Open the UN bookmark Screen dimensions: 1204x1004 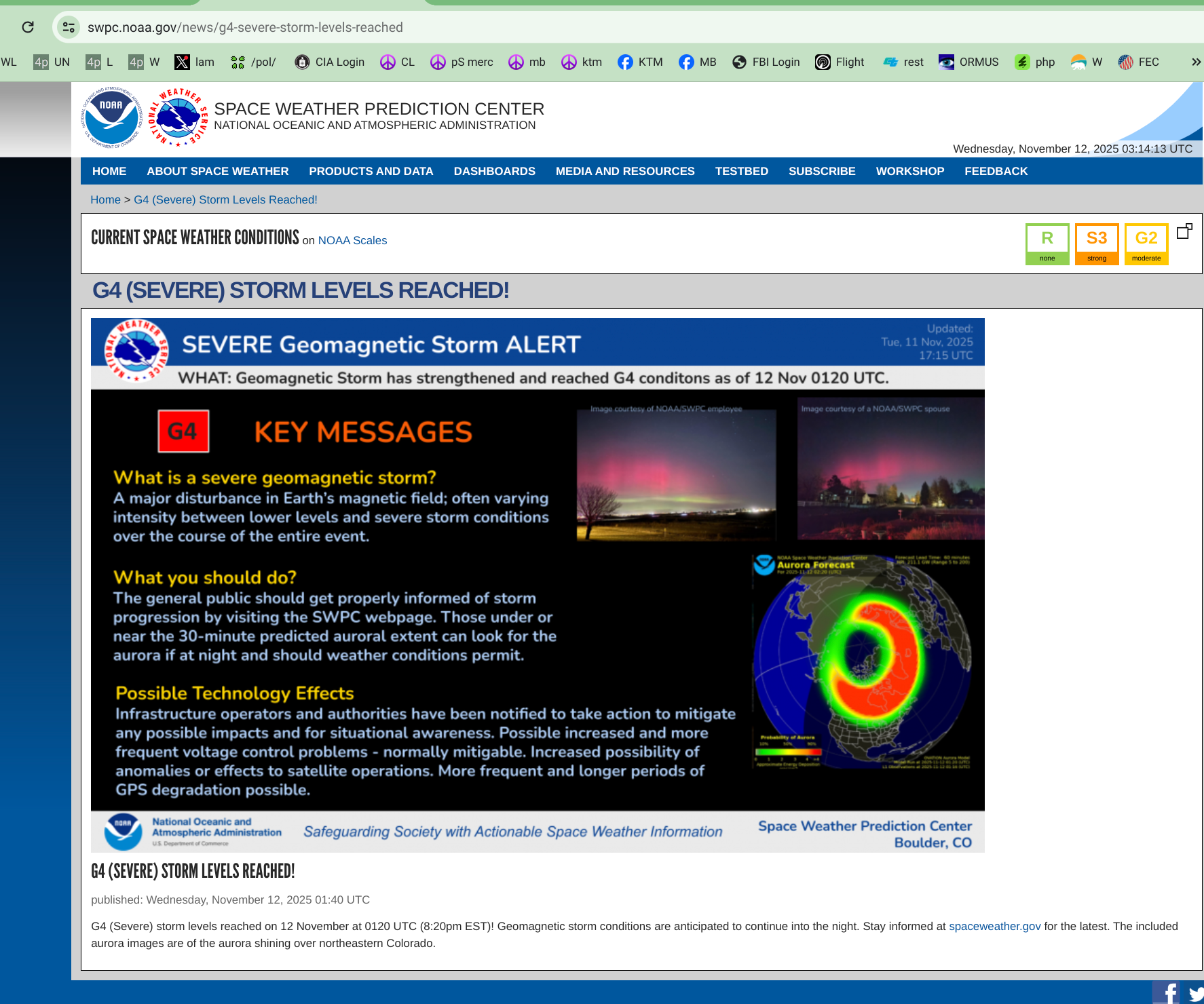[x=52, y=62]
